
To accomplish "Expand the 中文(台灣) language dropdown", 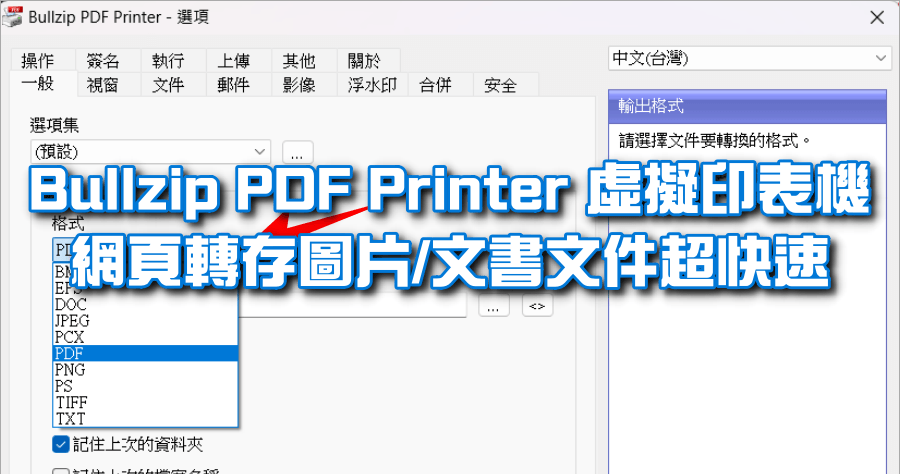I will 750,58.
